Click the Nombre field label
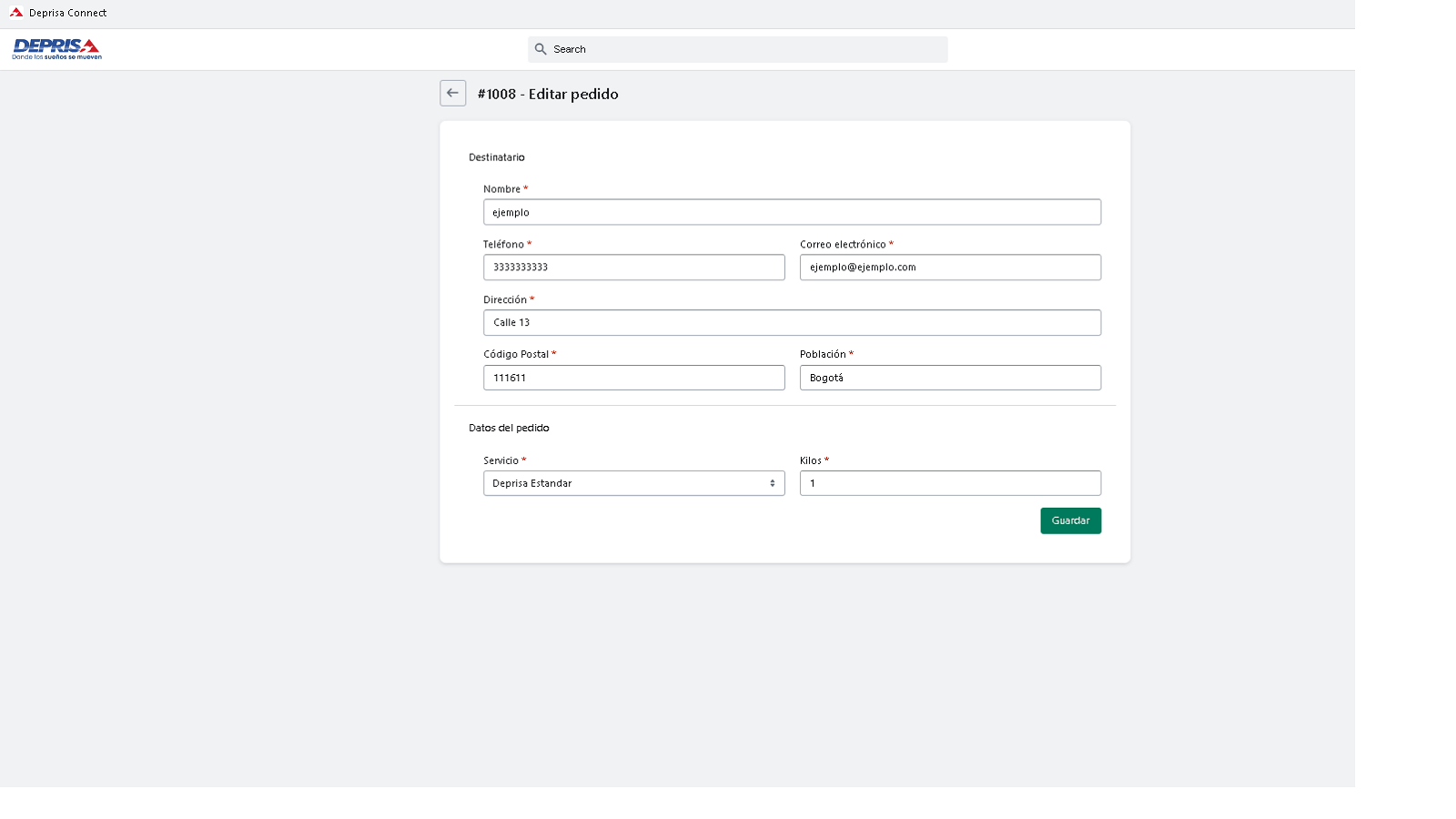The width and height of the screenshot is (1456, 819). coord(501,189)
